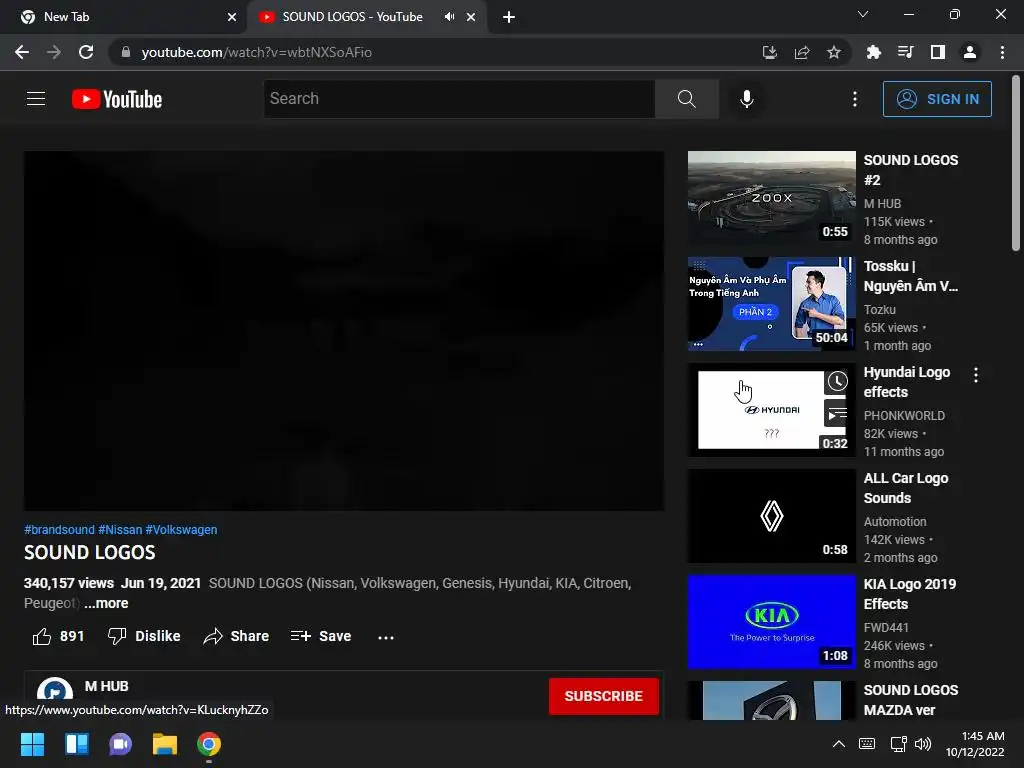Screen dimensions: 1024x768
Task: Open File Explorer from the taskbar
Action: pyautogui.click(x=165, y=744)
